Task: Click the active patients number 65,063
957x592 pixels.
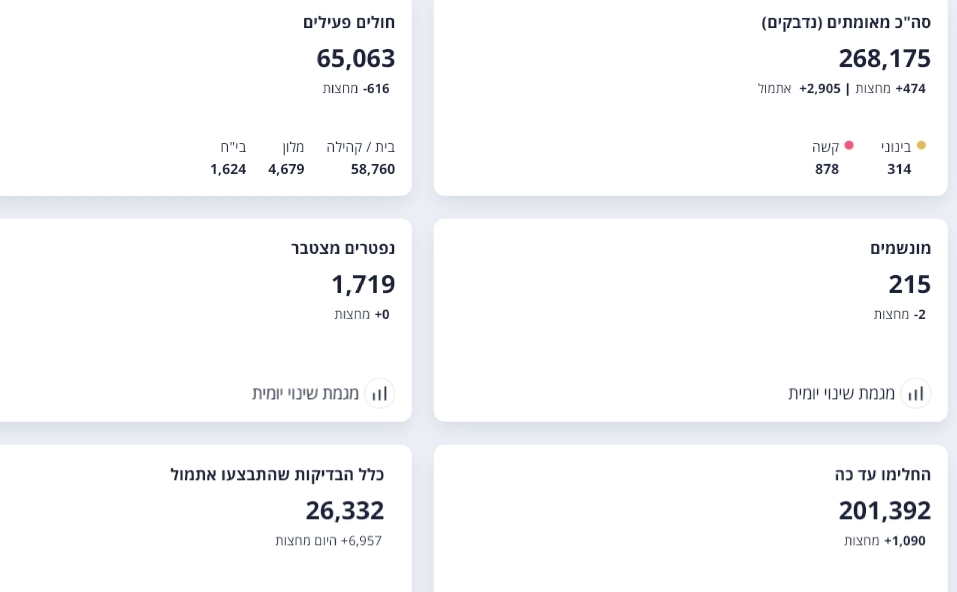Action: point(355,58)
